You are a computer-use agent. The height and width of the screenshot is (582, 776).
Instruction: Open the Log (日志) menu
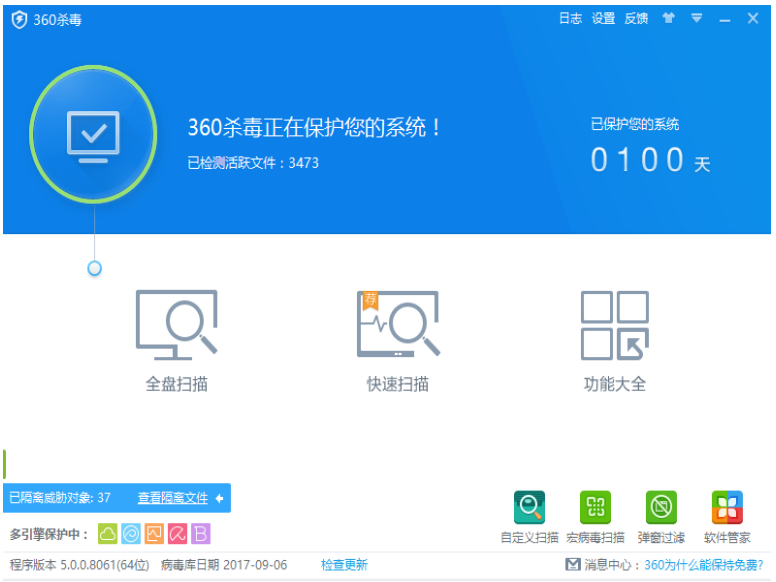click(570, 19)
